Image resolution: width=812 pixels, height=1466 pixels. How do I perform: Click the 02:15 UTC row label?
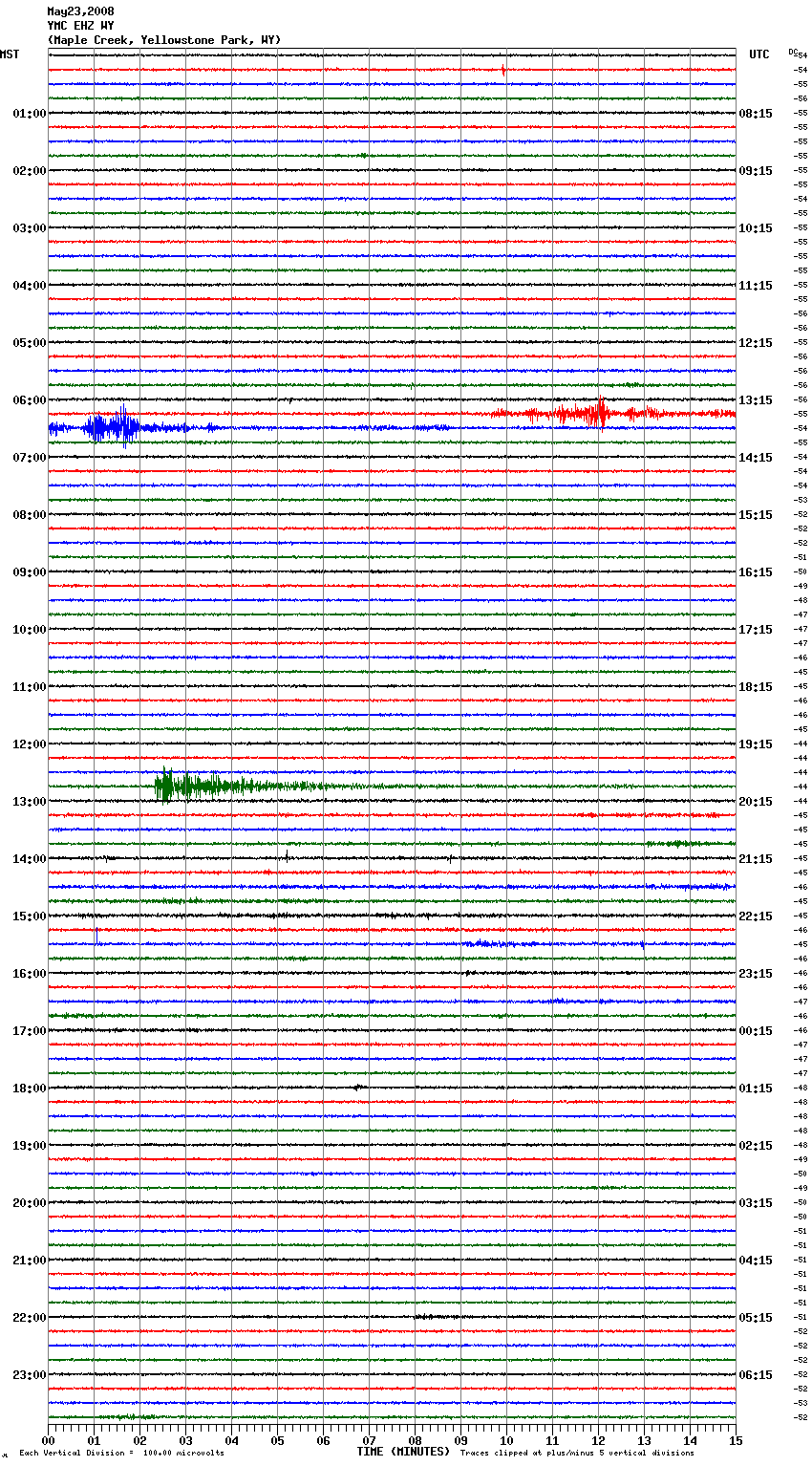click(x=756, y=1146)
